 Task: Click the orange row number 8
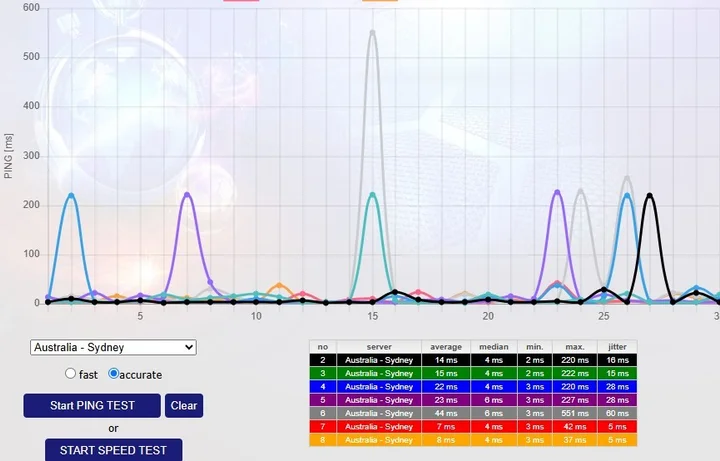tap(322, 439)
